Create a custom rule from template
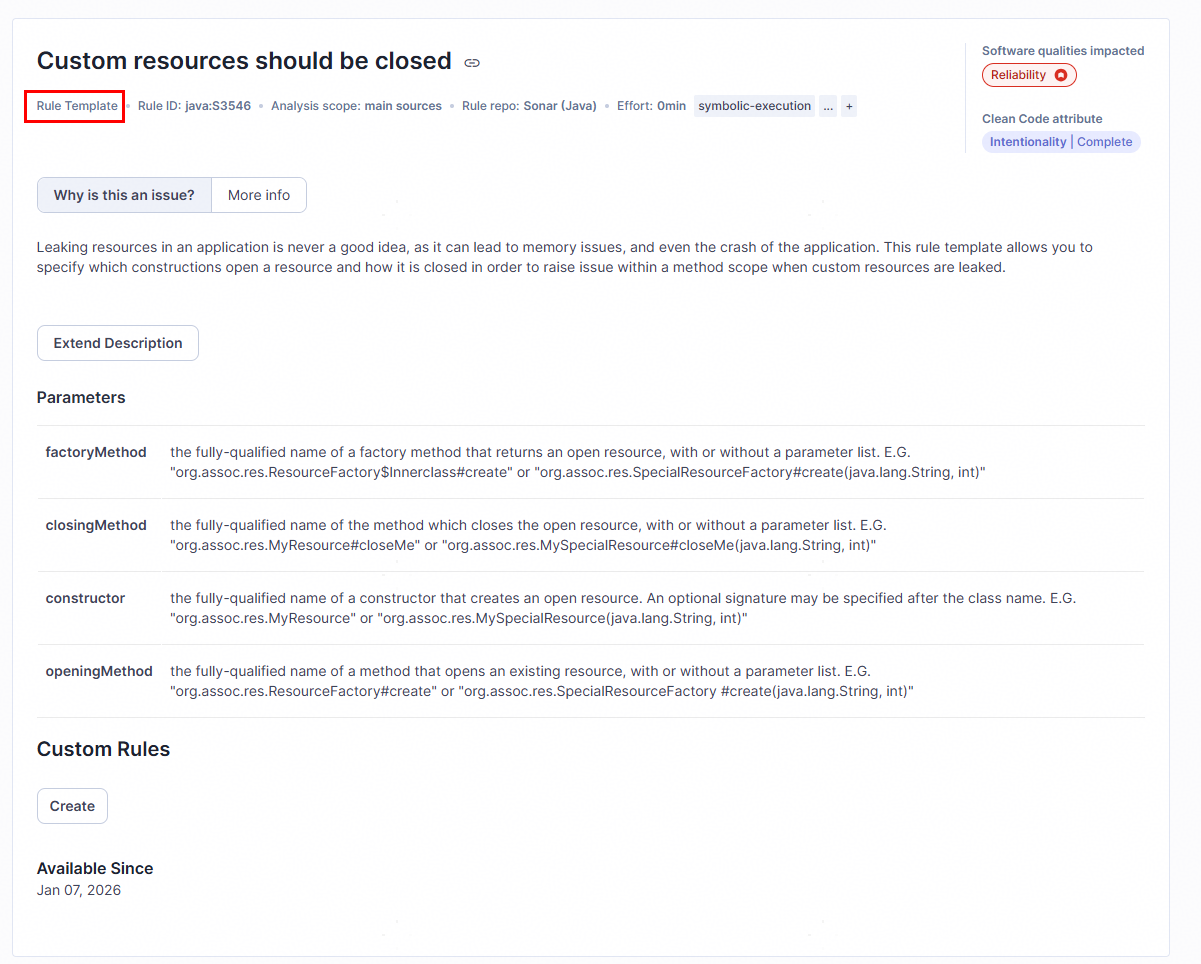Screen dimensions: 1201x964 pyautogui.click(x=72, y=806)
